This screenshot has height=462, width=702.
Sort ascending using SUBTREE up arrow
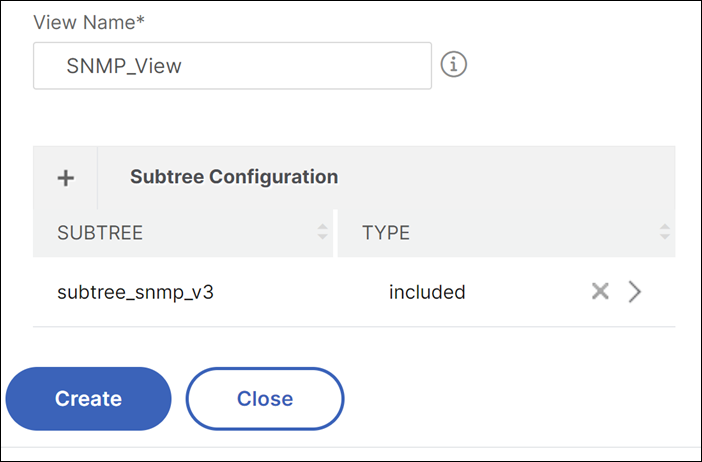point(322,227)
